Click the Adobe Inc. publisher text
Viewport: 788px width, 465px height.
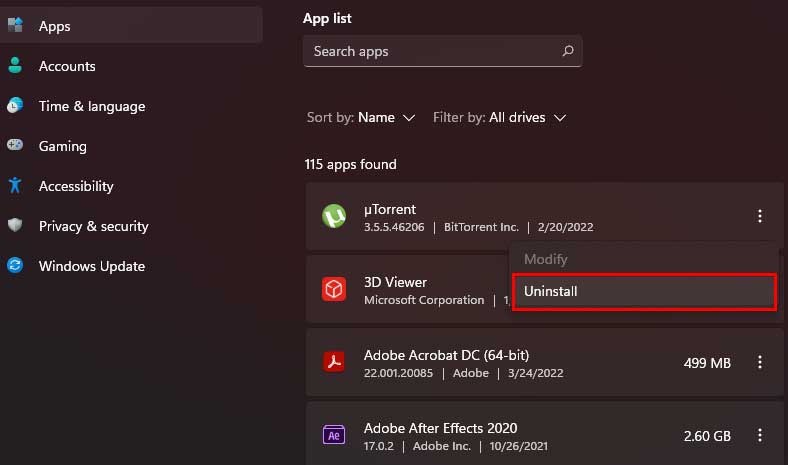(442, 446)
